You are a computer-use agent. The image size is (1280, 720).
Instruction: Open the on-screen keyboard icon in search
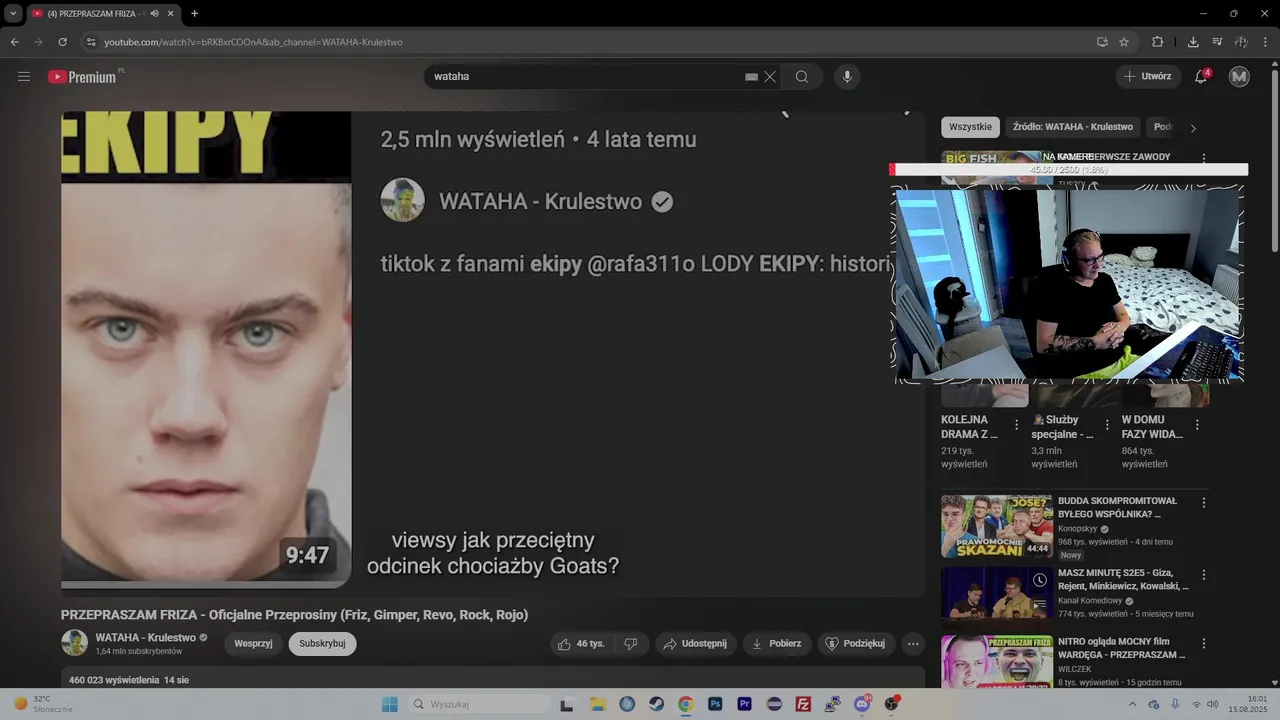pyautogui.click(x=751, y=77)
